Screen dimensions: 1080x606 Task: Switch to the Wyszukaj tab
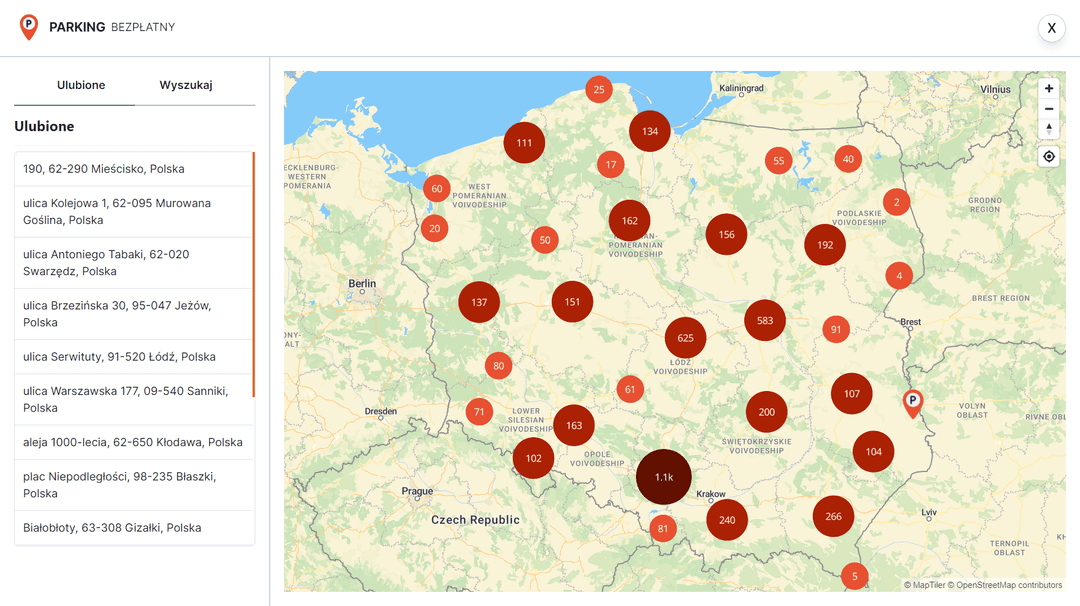186,85
